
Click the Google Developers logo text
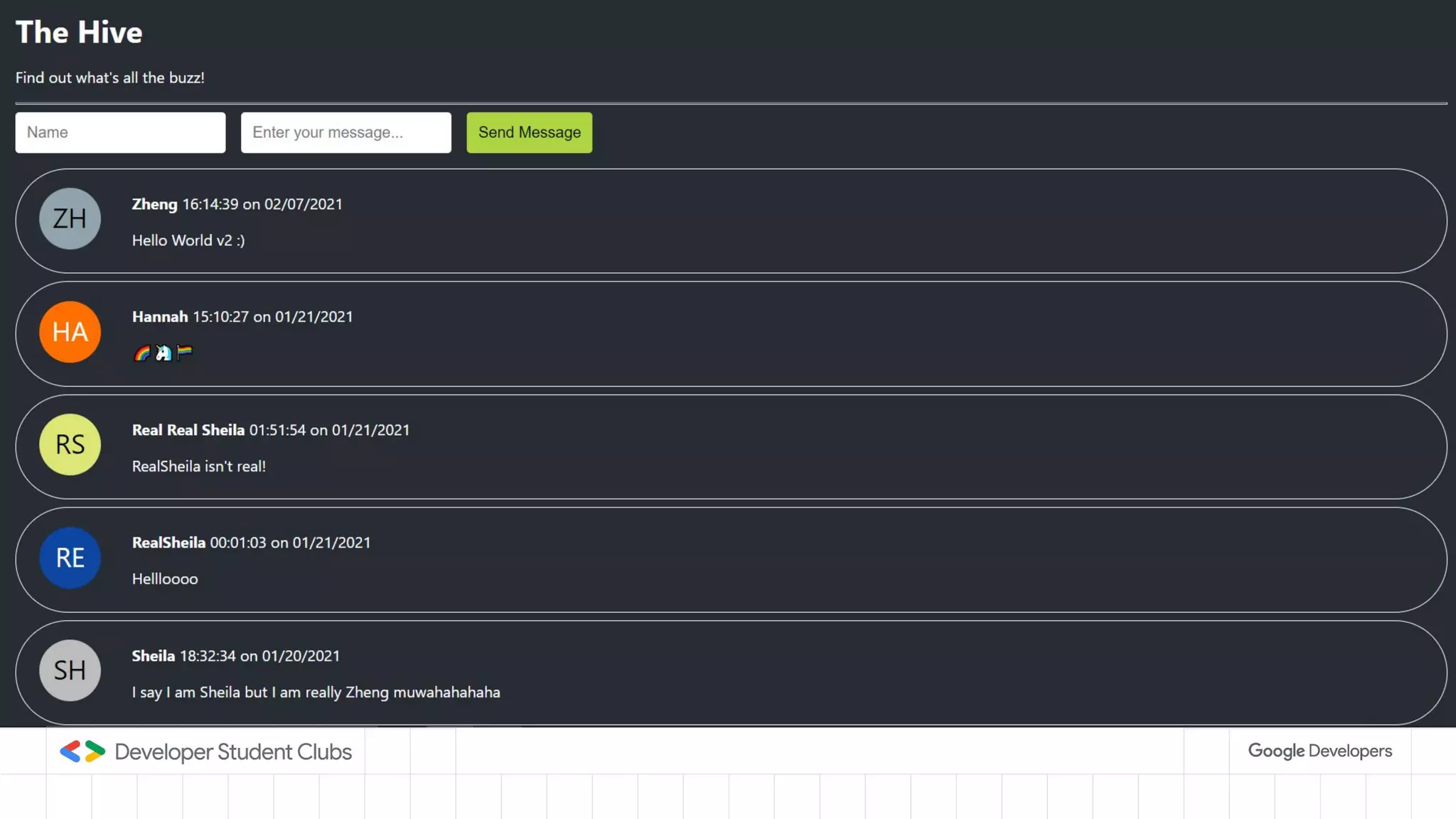click(1319, 751)
